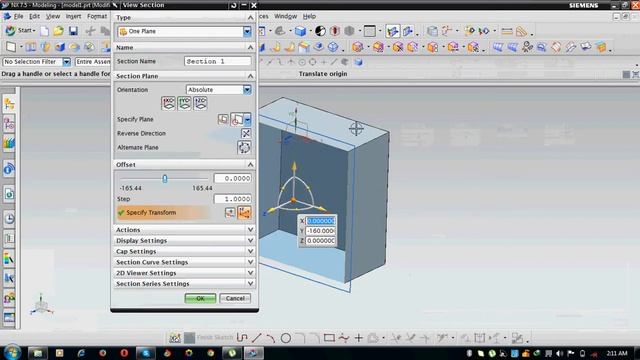This screenshot has width=640, height=360.
Task: Open the File menu
Action: click(18, 16)
